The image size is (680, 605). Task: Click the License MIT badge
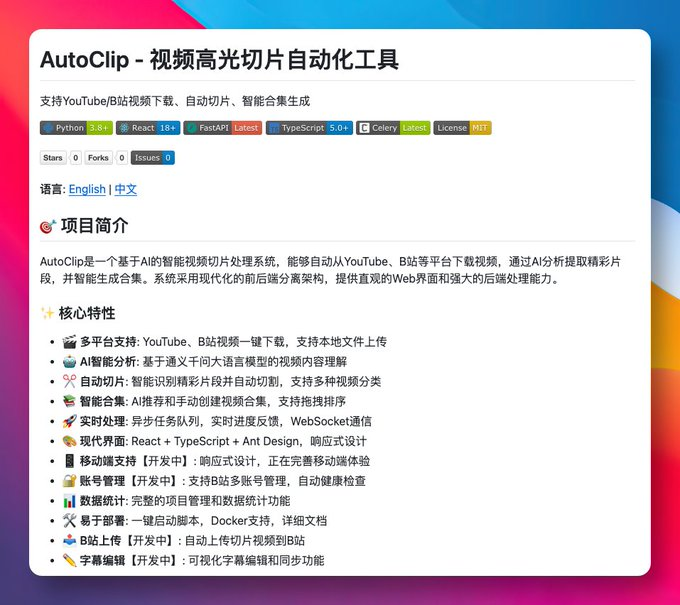tap(462, 128)
